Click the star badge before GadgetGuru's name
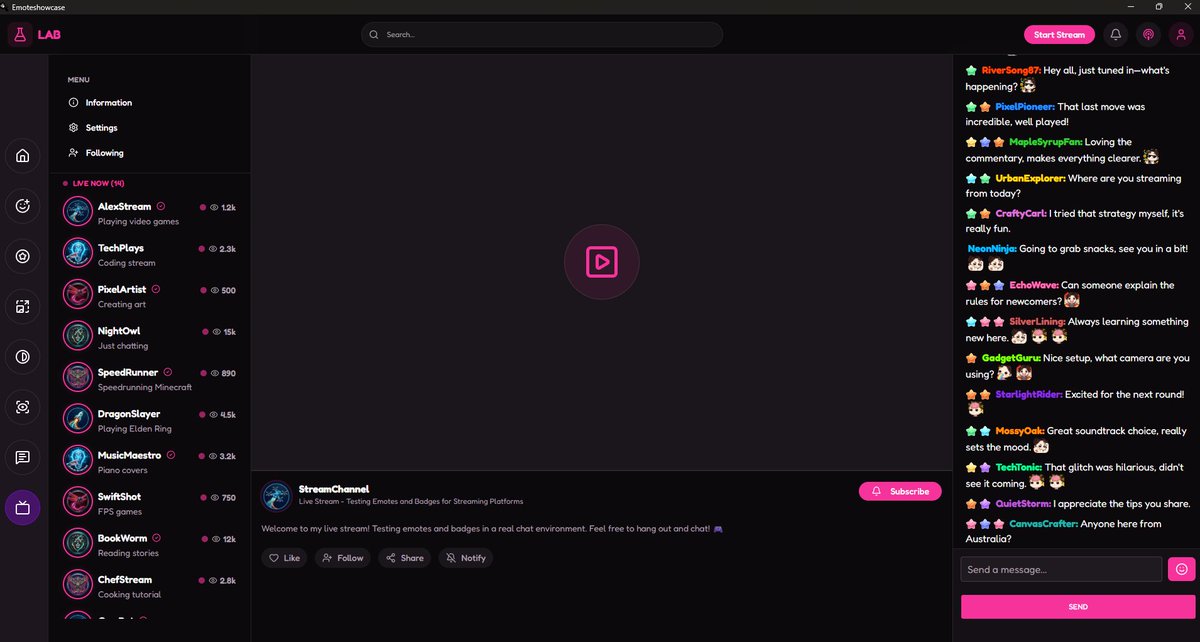1200x642 pixels. (971, 357)
